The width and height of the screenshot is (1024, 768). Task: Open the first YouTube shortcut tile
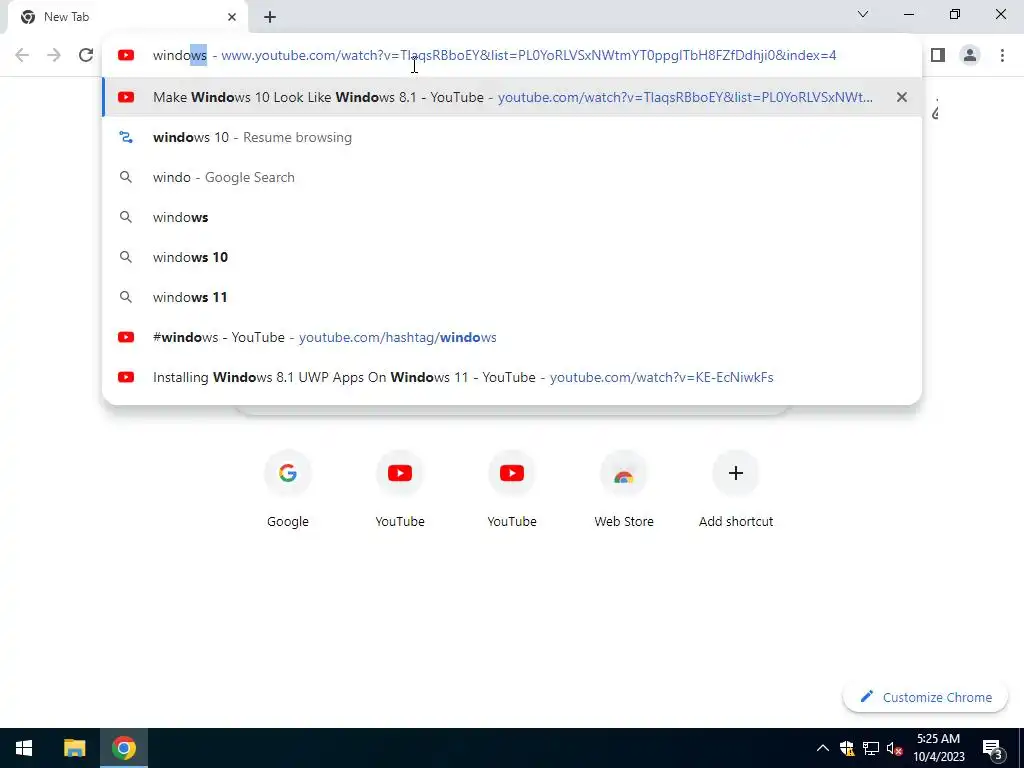(x=400, y=488)
